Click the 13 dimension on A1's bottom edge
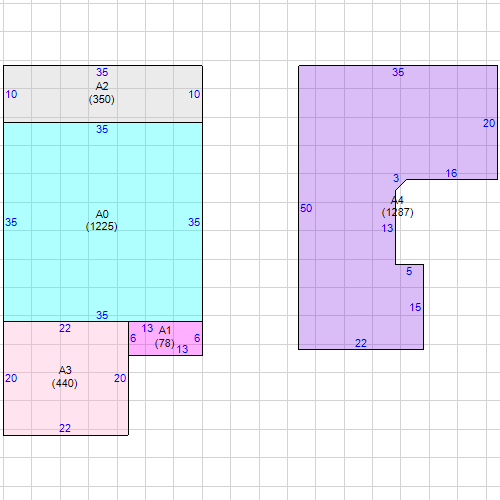The height and width of the screenshot is (500, 500). tap(183, 349)
